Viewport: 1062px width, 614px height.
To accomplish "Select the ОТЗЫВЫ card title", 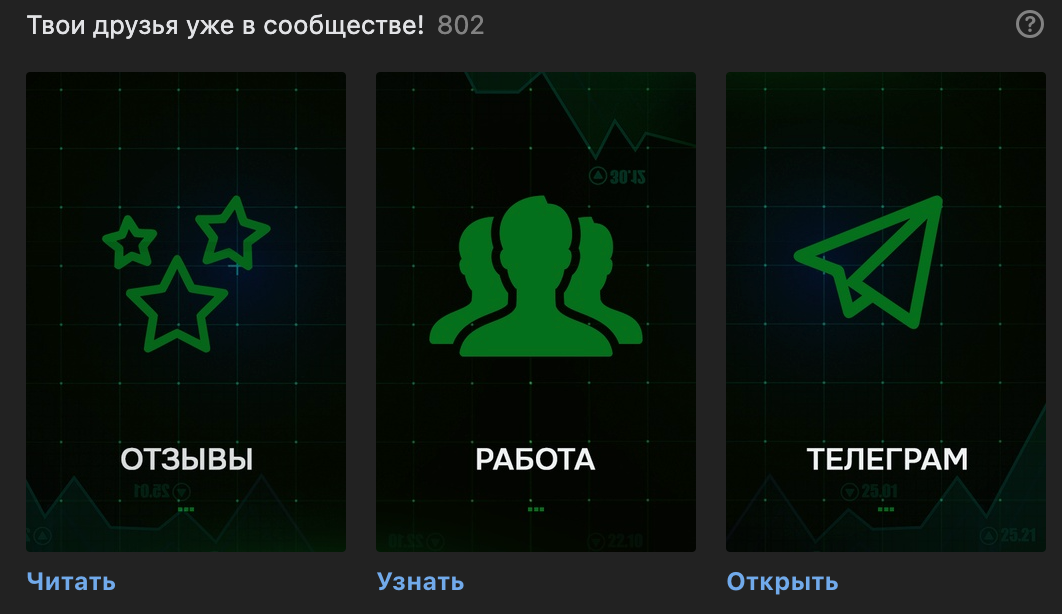I will [186, 460].
